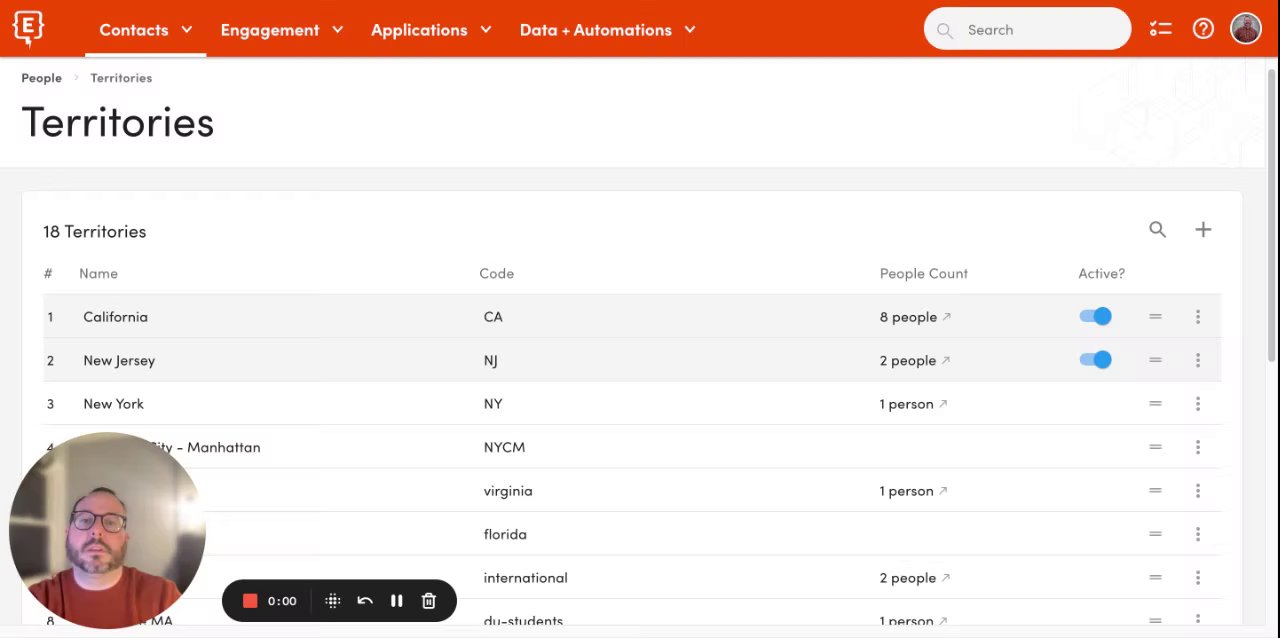
Task: Click the global Search field
Action: pyautogui.click(x=1027, y=30)
